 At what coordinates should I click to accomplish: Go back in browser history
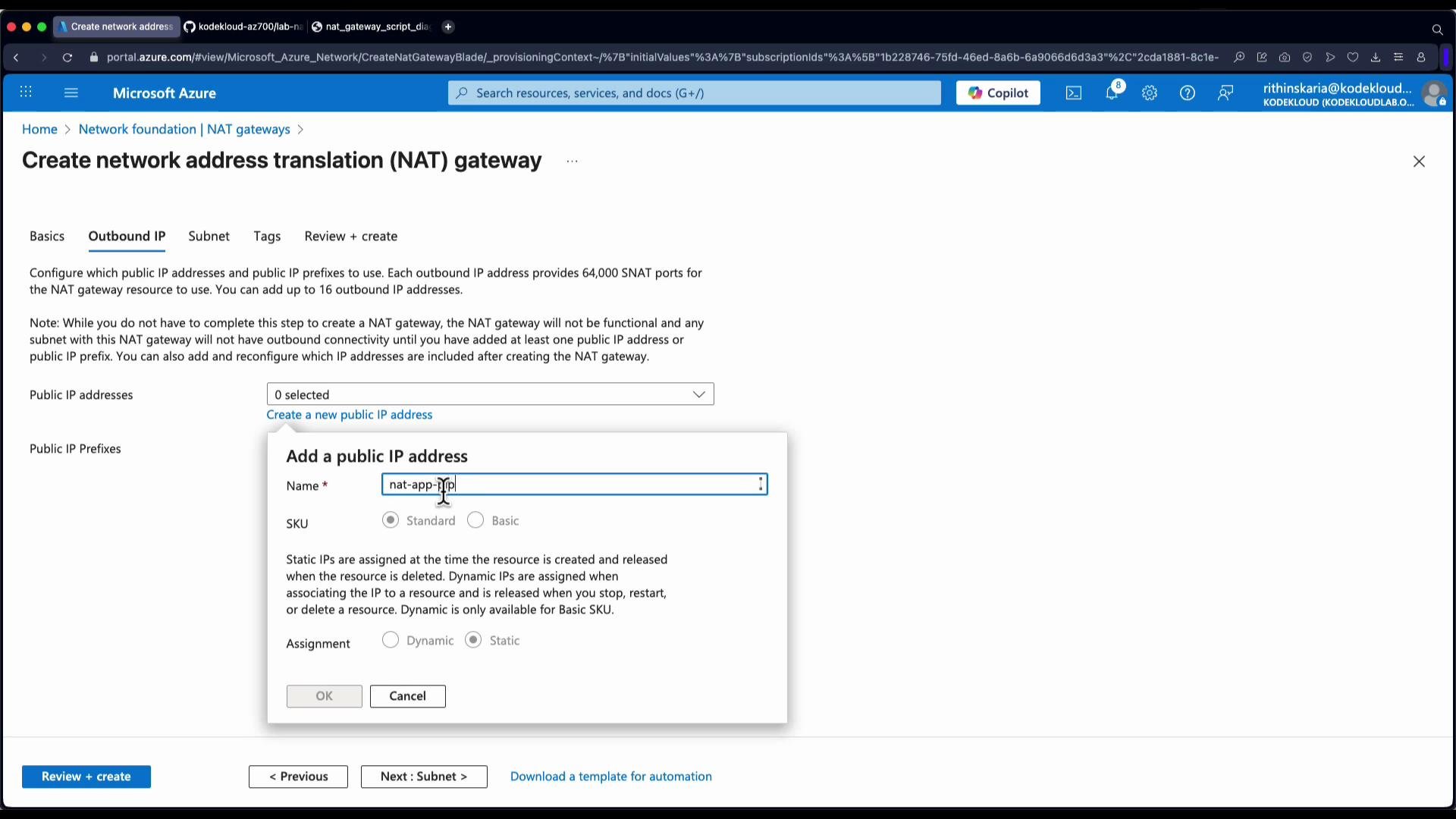(x=16, y=58)
